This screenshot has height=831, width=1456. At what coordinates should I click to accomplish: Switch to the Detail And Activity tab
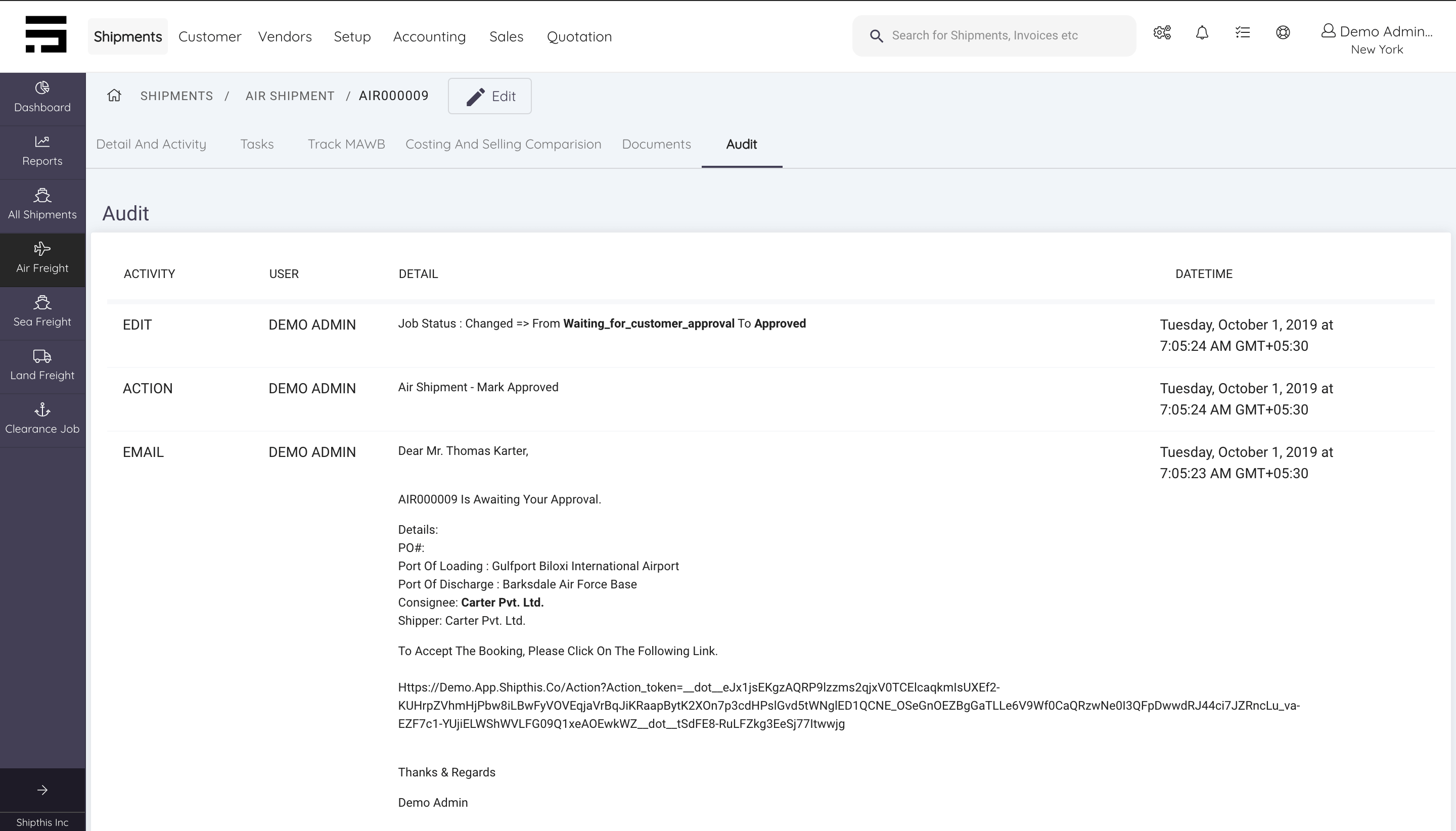coord(151,144)
